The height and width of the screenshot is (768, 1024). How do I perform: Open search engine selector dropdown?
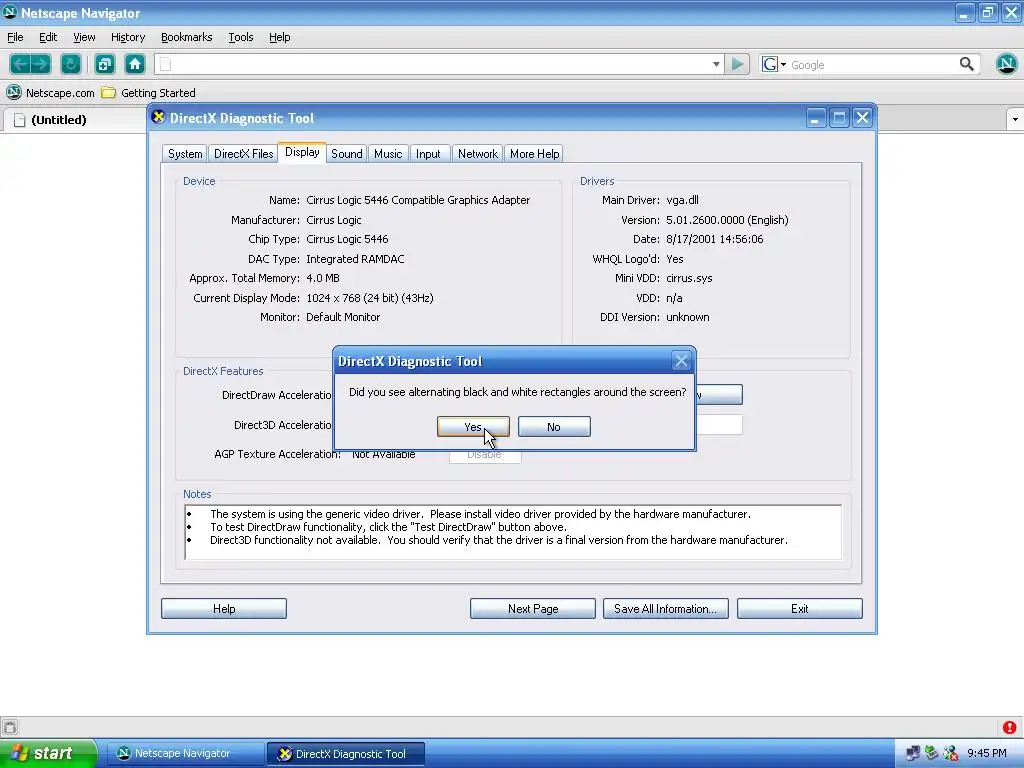pyautogui.click(x=773, y=64)
